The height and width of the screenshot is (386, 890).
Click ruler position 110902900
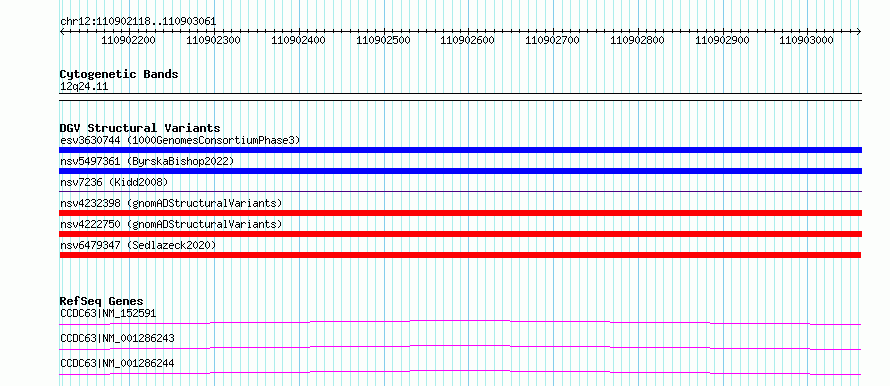click(723, 40)
